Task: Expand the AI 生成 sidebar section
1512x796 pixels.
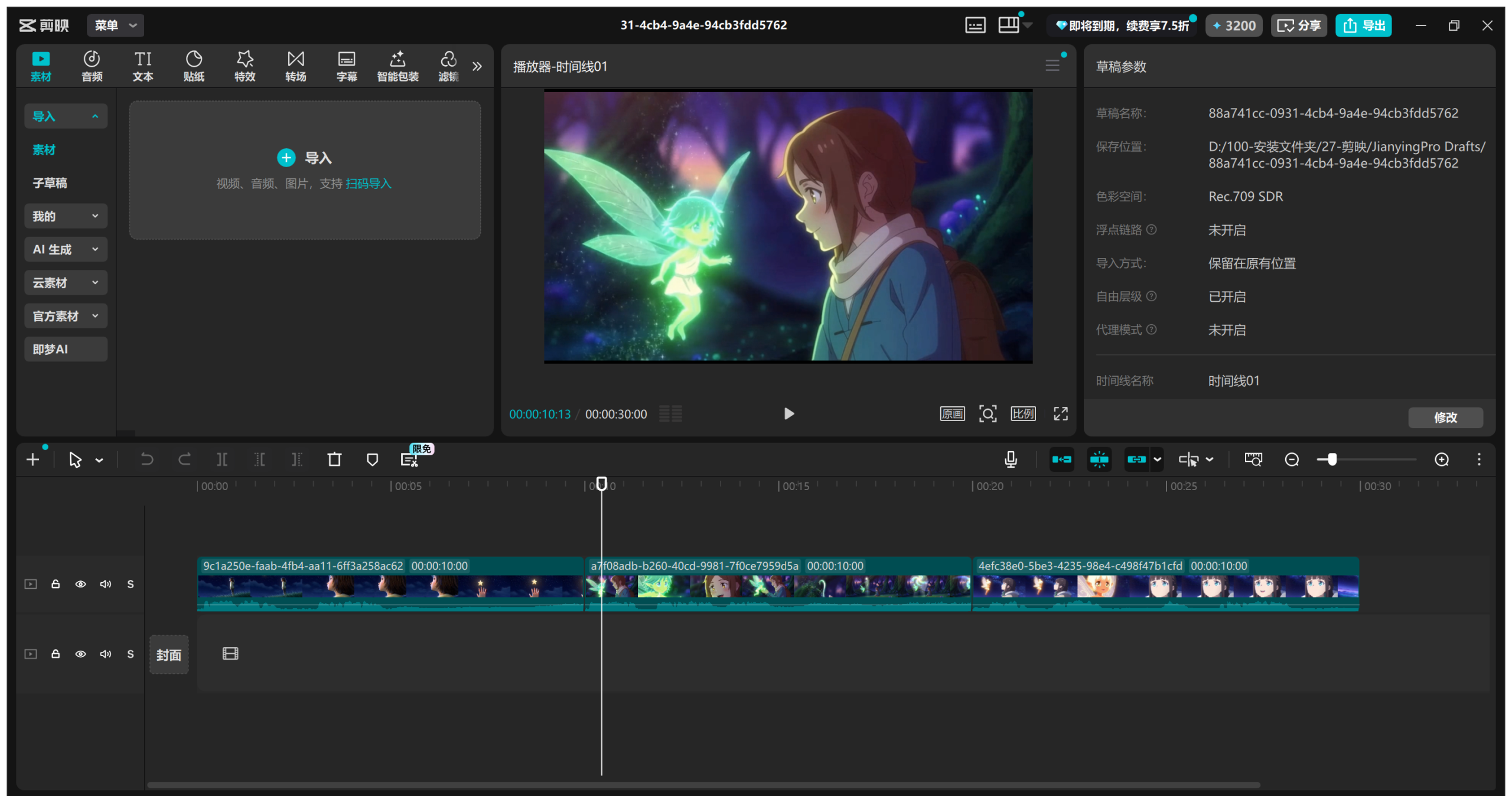Action: point(66,249)
